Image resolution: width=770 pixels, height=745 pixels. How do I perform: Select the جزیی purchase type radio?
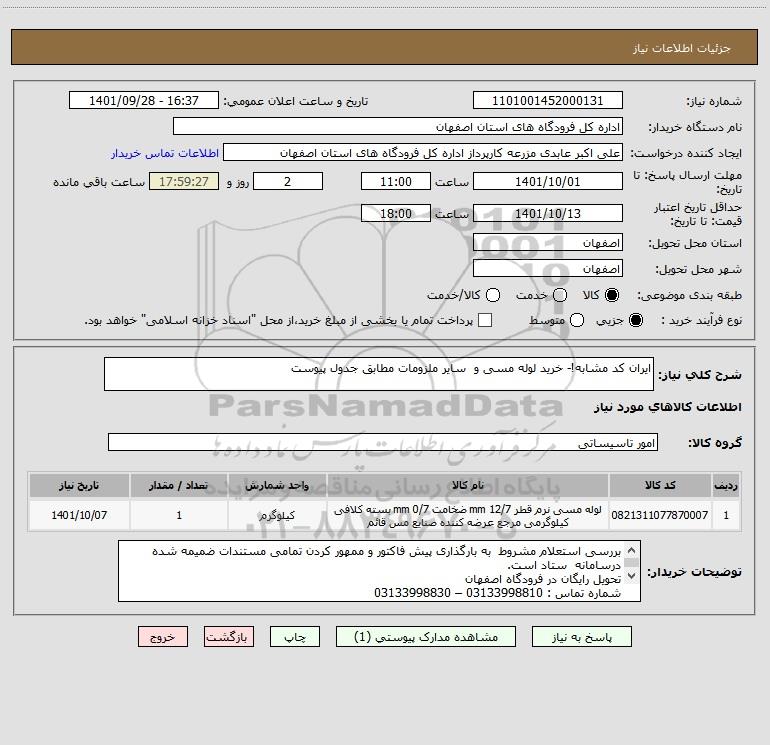coord(636,320)
